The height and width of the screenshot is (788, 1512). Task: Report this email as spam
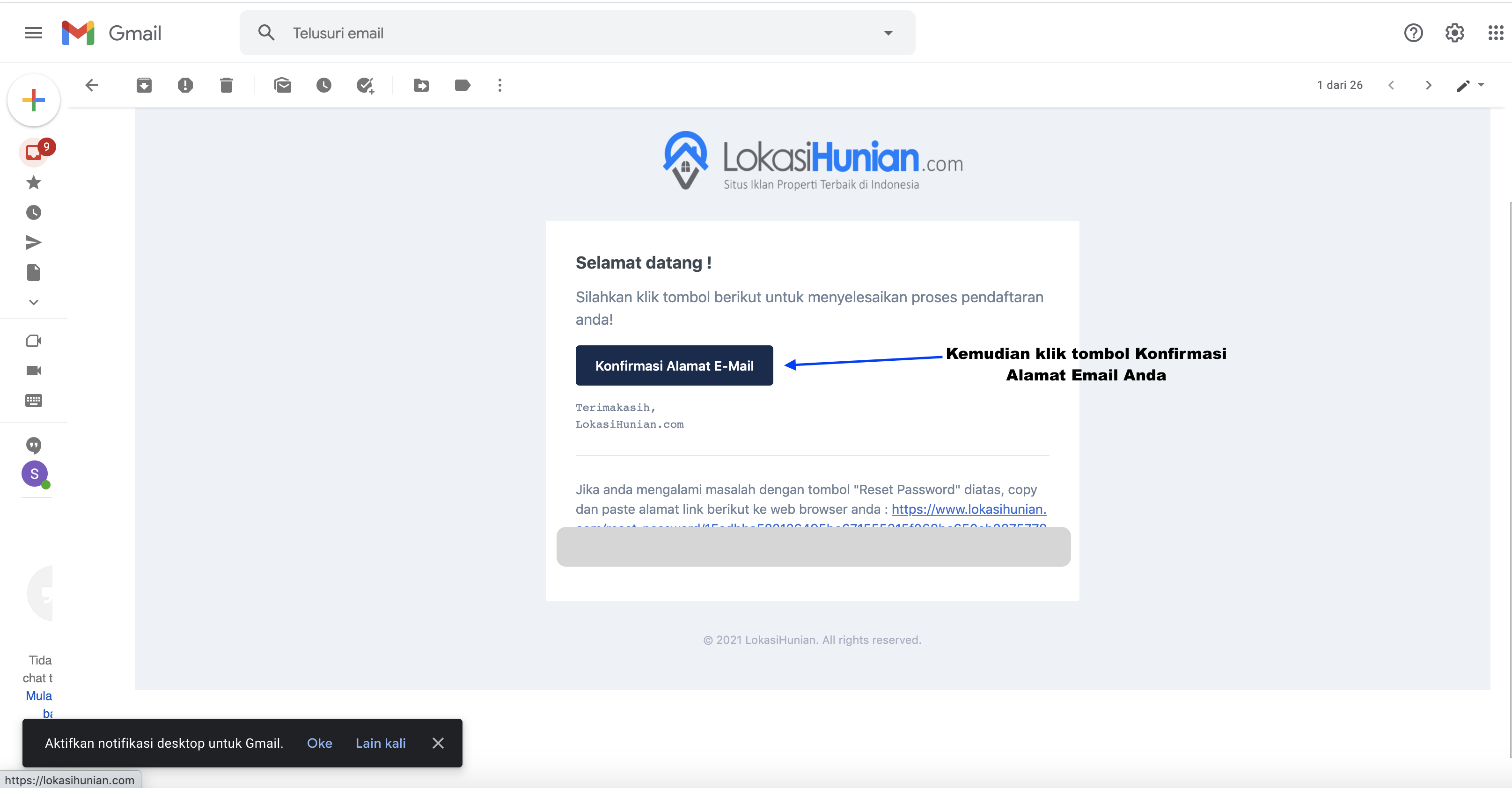(185, 85)
